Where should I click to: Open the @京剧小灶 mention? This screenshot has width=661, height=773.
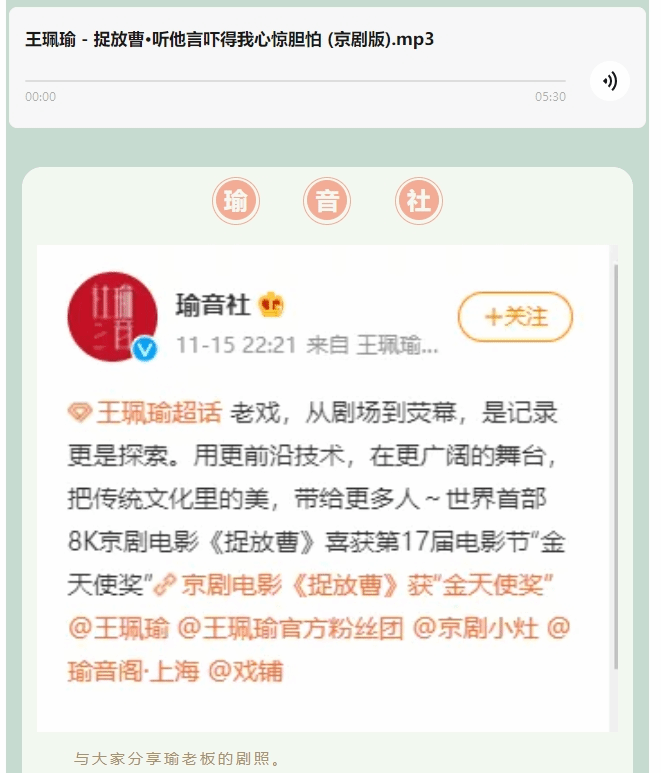click(x=475, y=629)
